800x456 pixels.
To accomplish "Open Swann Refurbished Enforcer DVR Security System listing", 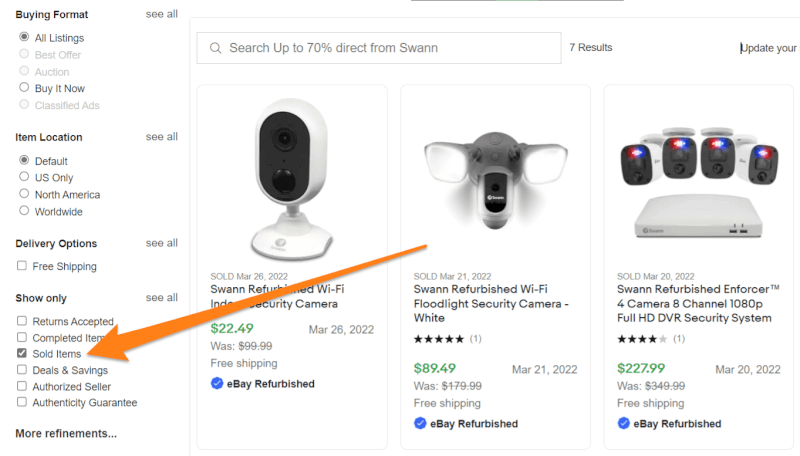I will (695, 303).
